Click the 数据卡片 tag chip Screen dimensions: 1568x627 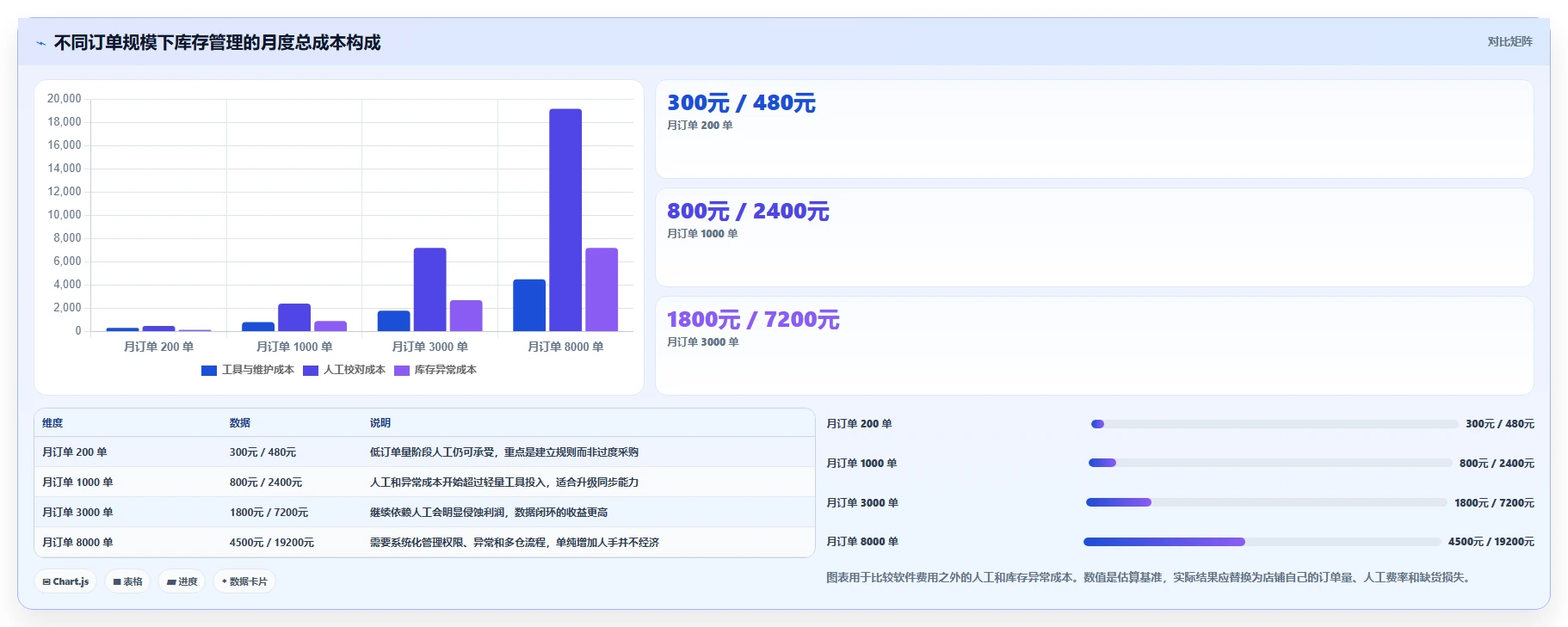(x=244, y=581)
